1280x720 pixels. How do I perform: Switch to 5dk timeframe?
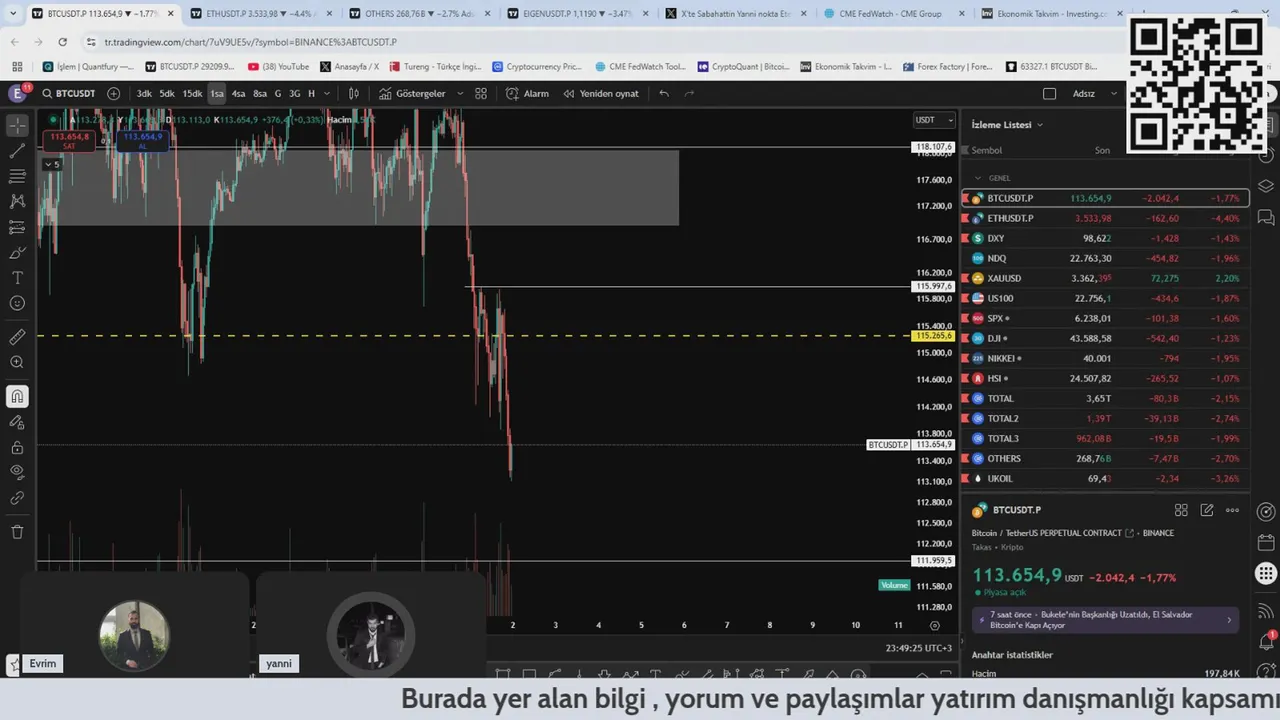(x=167, y=93)
